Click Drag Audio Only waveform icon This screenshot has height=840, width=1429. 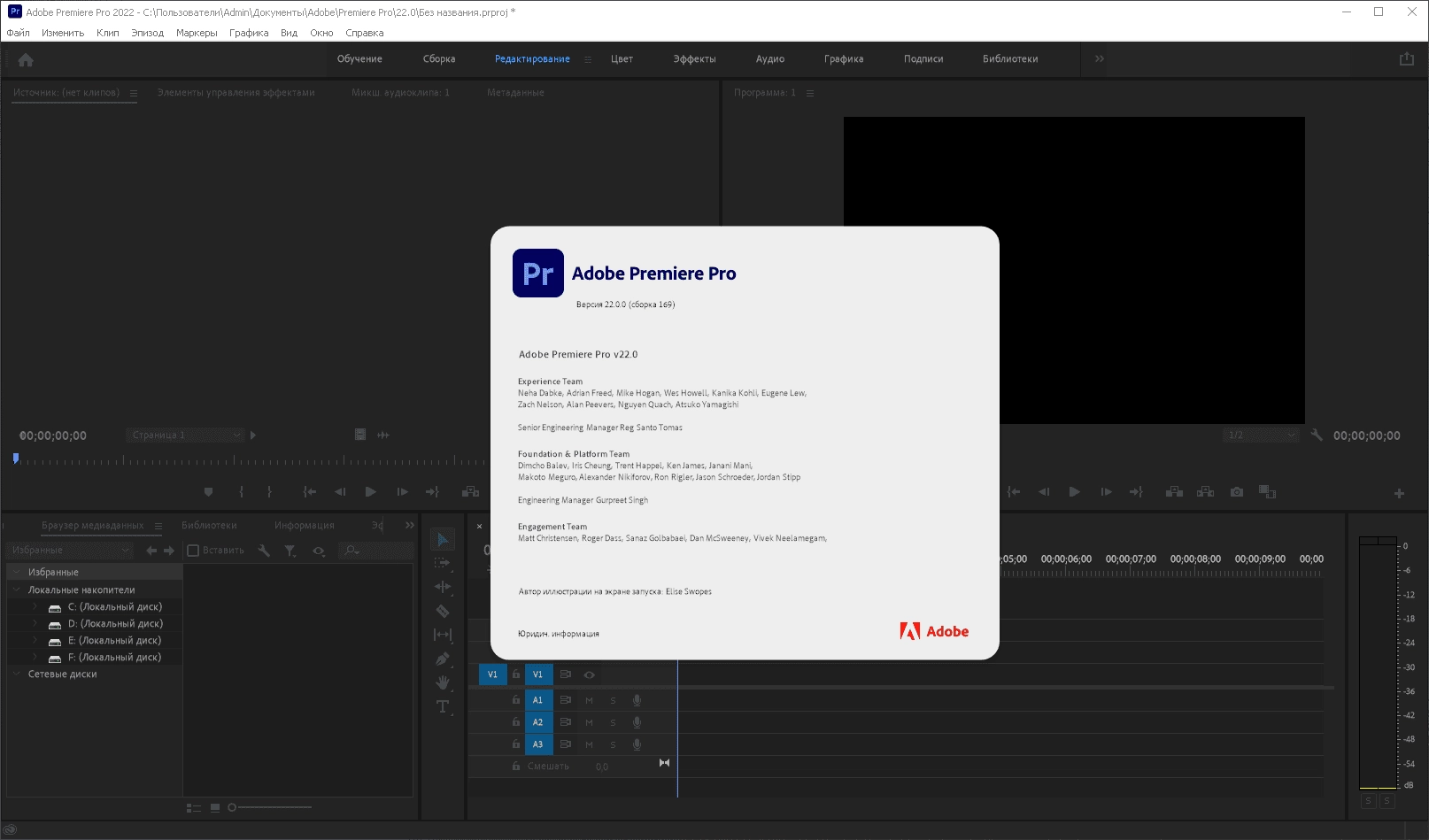tap(383, 435)
